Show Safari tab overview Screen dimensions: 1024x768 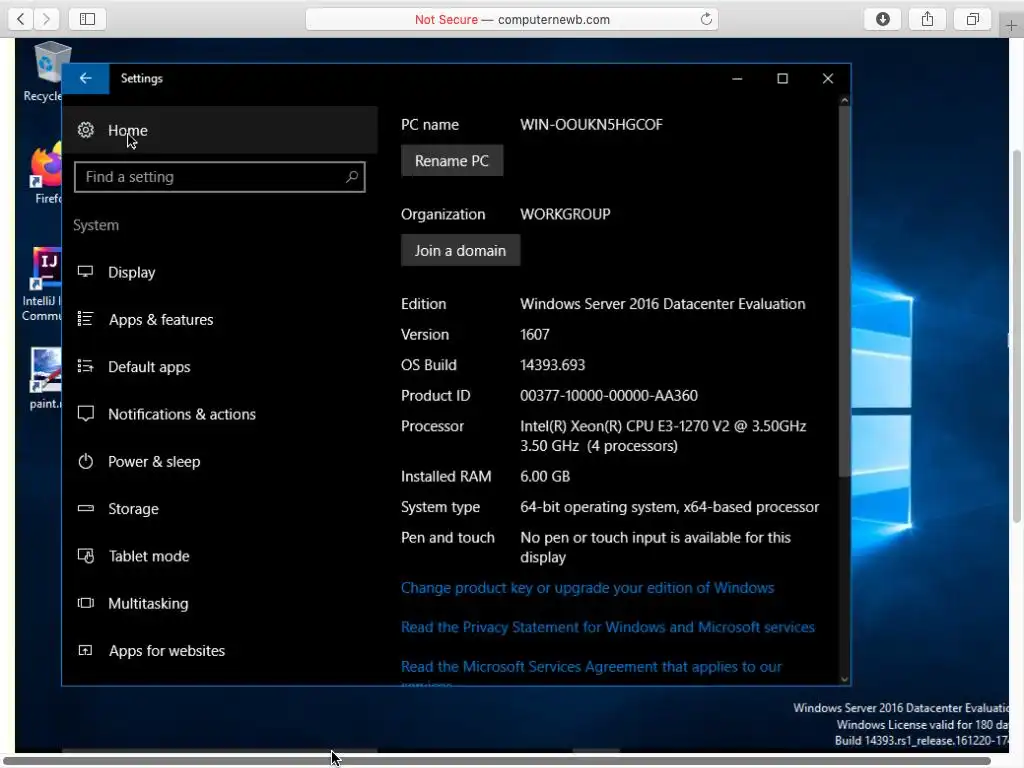coord(972,19)
